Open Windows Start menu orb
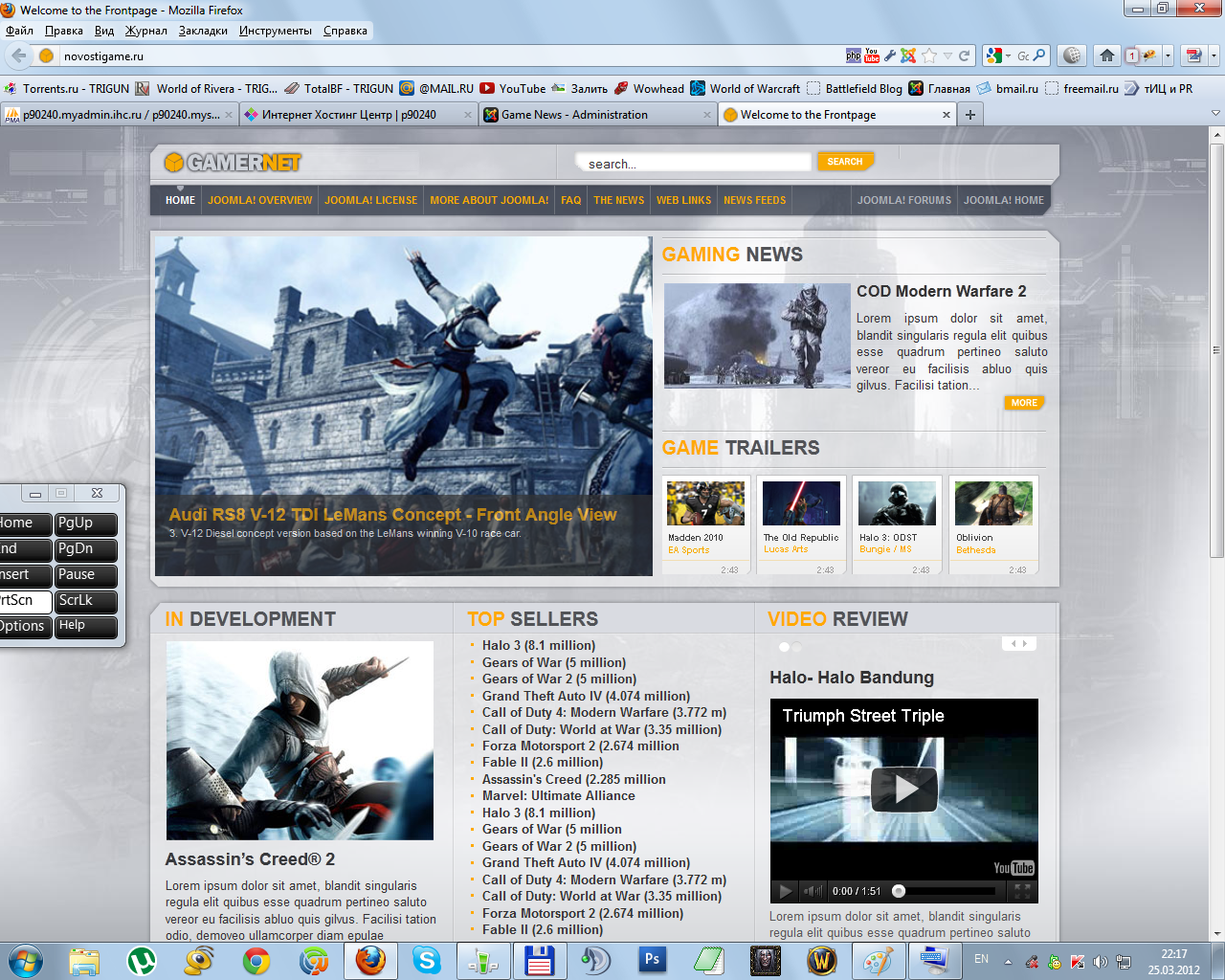Image resolution: width=1225 pixels, height=980 pixels. click(26, 960)
